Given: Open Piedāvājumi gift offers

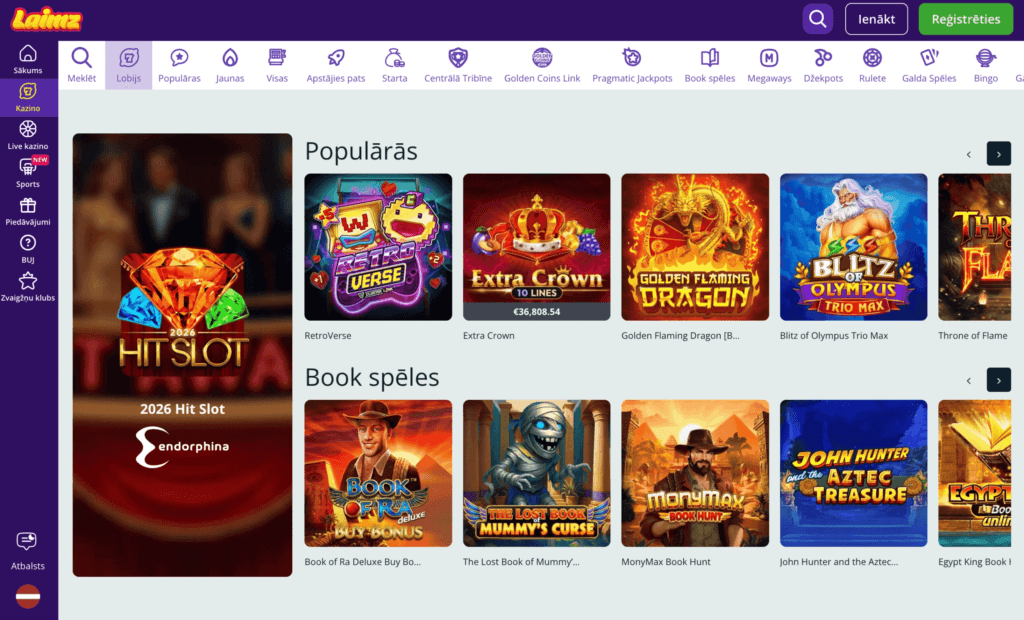Looking at the screenshot, I should (28, 211).
